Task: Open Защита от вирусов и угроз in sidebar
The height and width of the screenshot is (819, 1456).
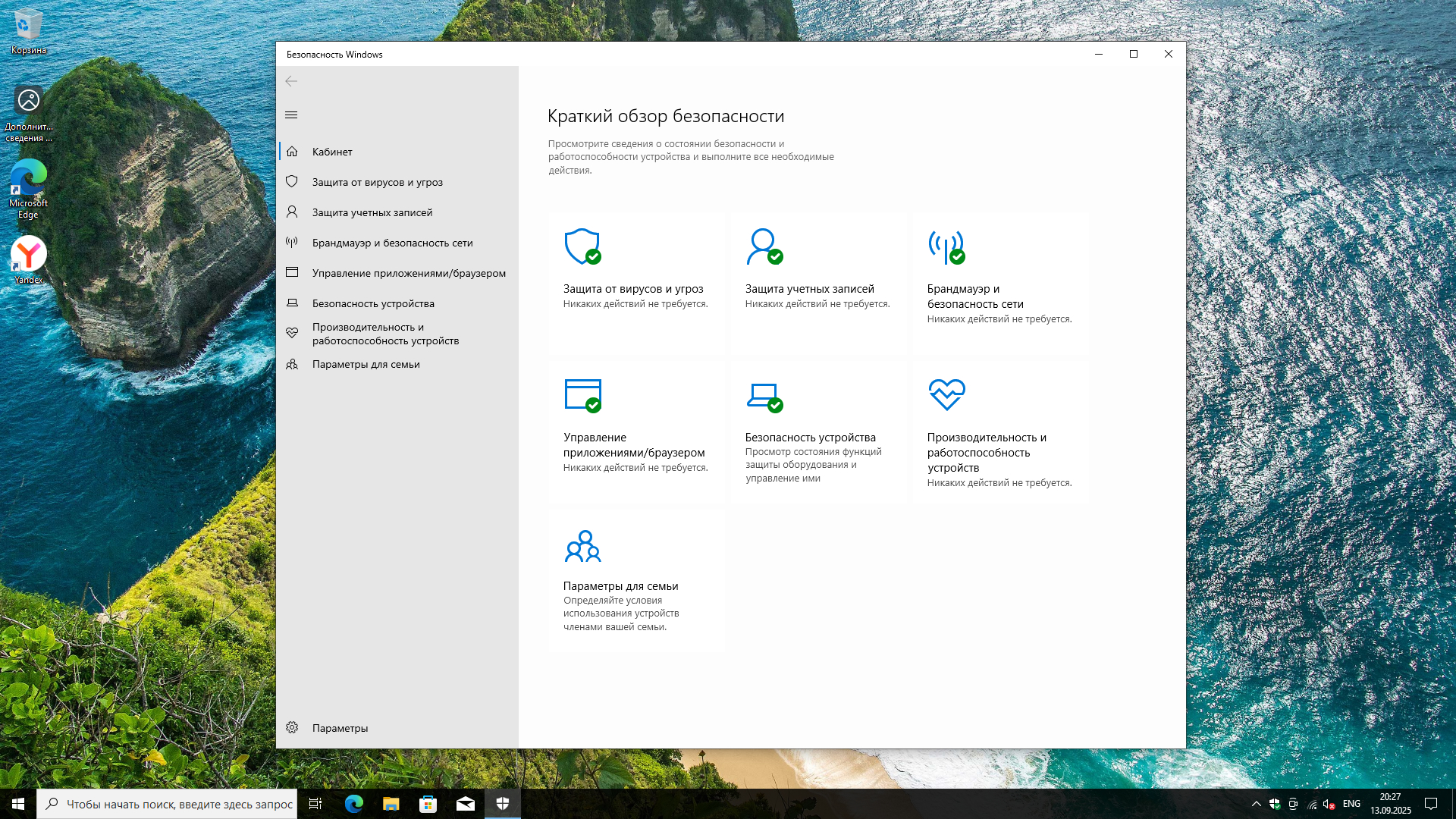Action: [x=377, y=182]
